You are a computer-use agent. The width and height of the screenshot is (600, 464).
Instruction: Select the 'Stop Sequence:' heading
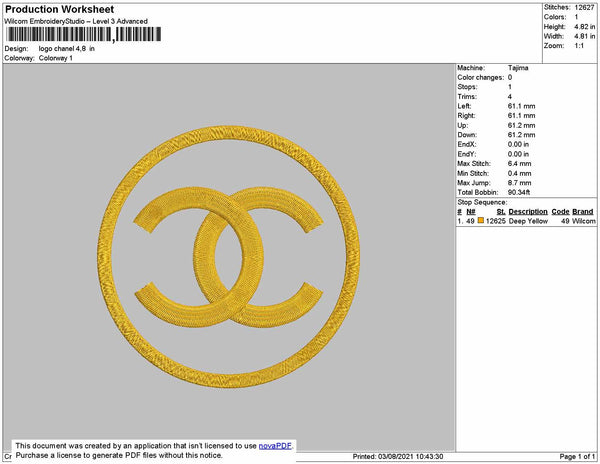482,202
